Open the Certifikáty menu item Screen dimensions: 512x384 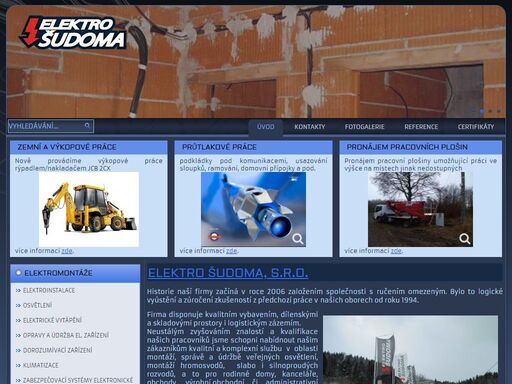[x=476, y=127]
